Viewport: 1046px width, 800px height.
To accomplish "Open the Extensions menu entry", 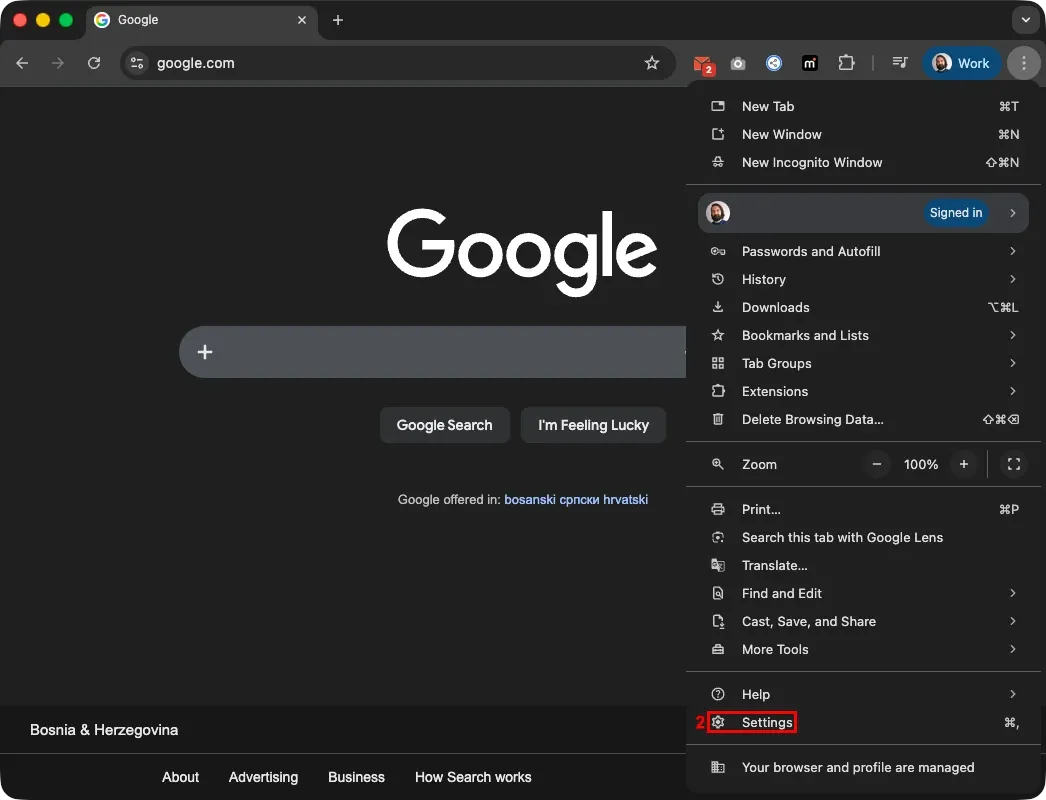I will click(863, 392).
